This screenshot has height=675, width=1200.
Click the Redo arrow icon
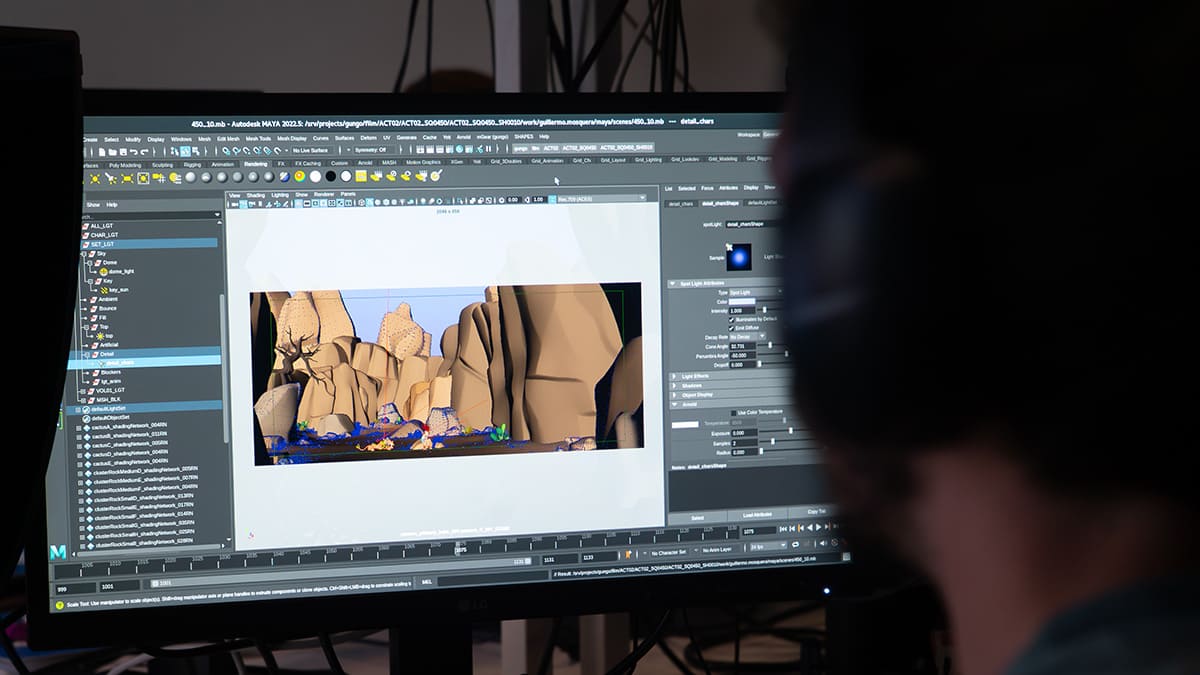144,151
